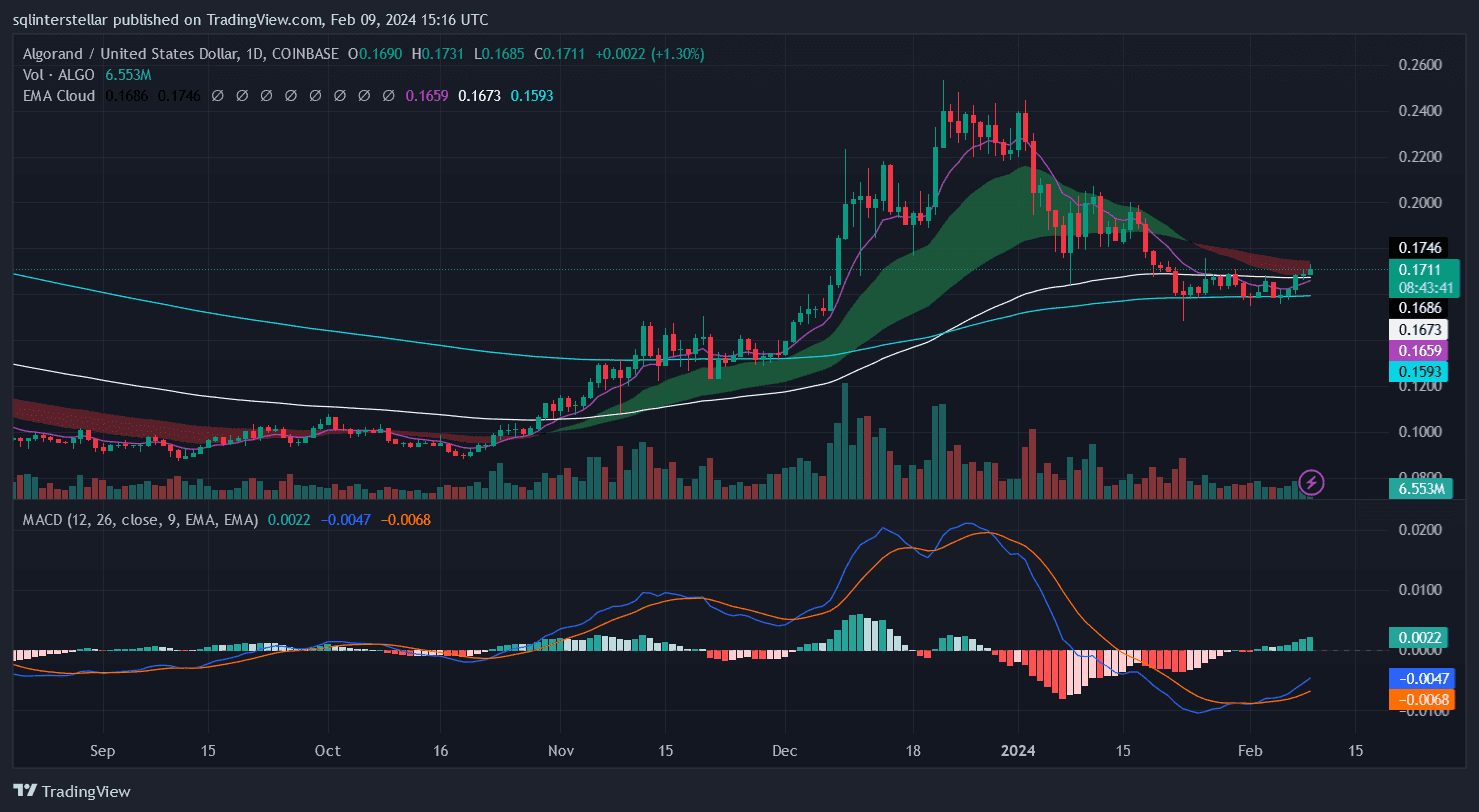The width and height of the screenshot is (1479, 812).
Task: Click the 0.2600 price axis label
Action: [1418, 65]
